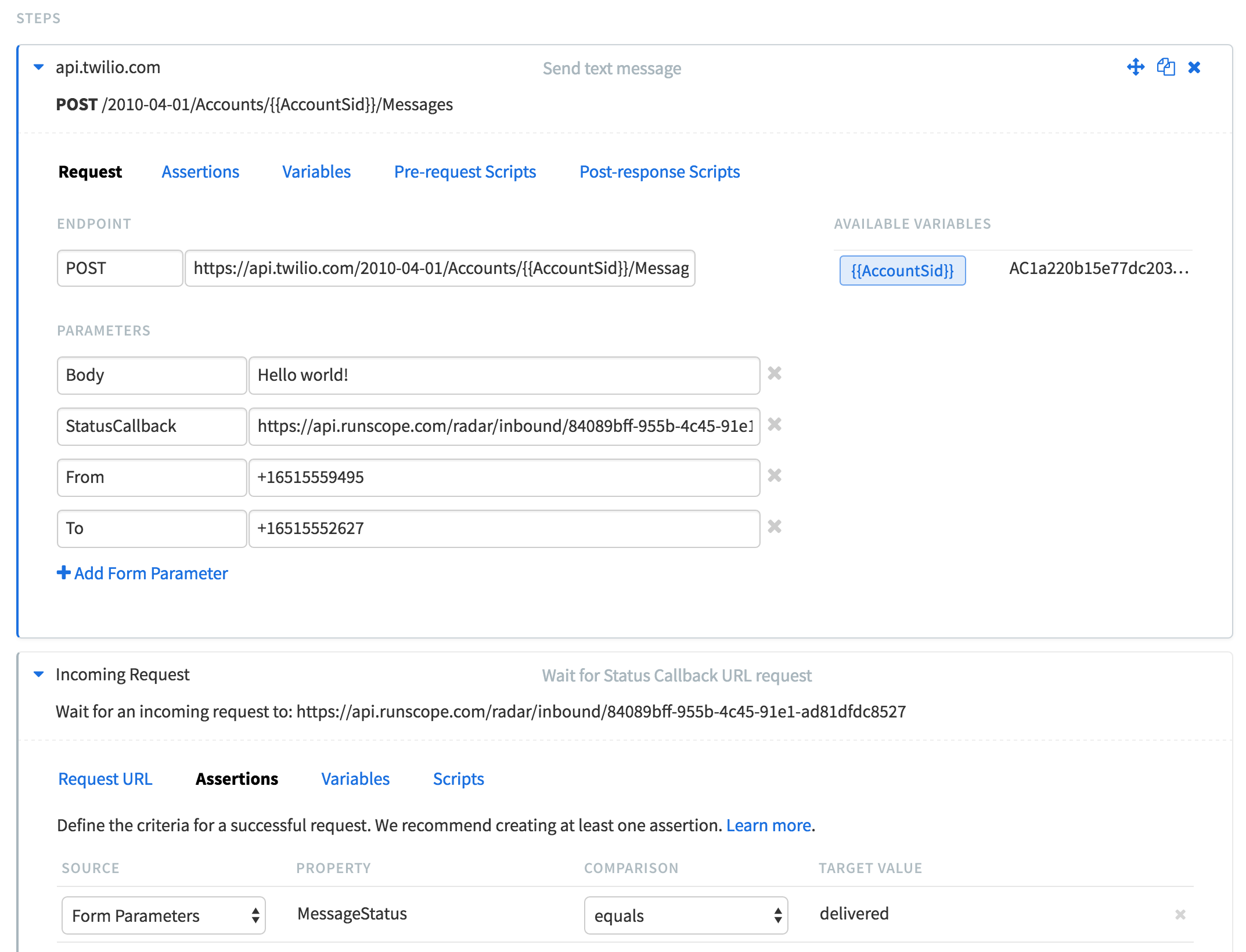
Task: Open Variables tab in Twilio step
Action: pyautogui.click(x=316, y=172)
